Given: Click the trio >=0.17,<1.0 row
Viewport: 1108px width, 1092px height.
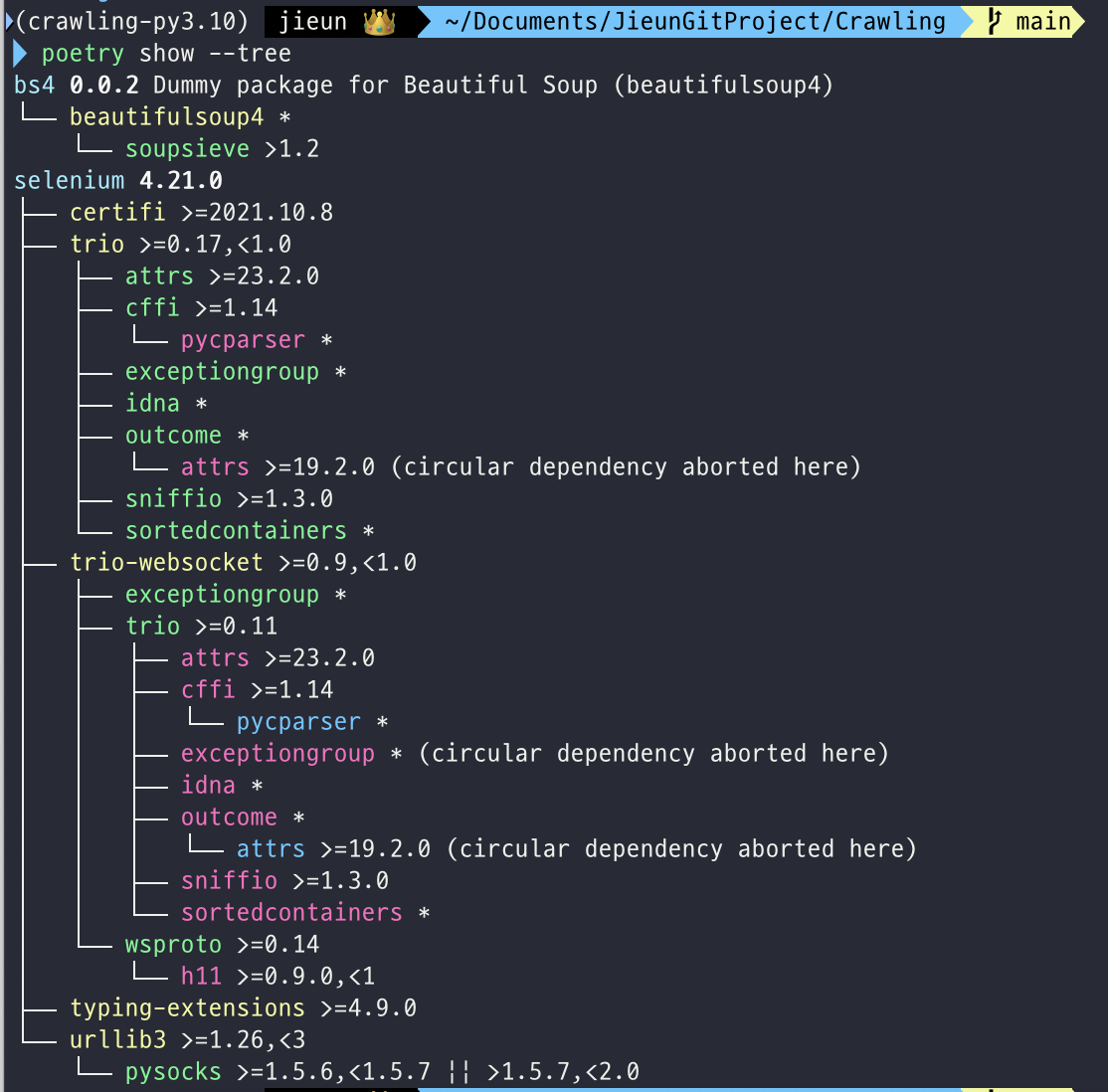Looking at the screenshot, I should (180, 245).
